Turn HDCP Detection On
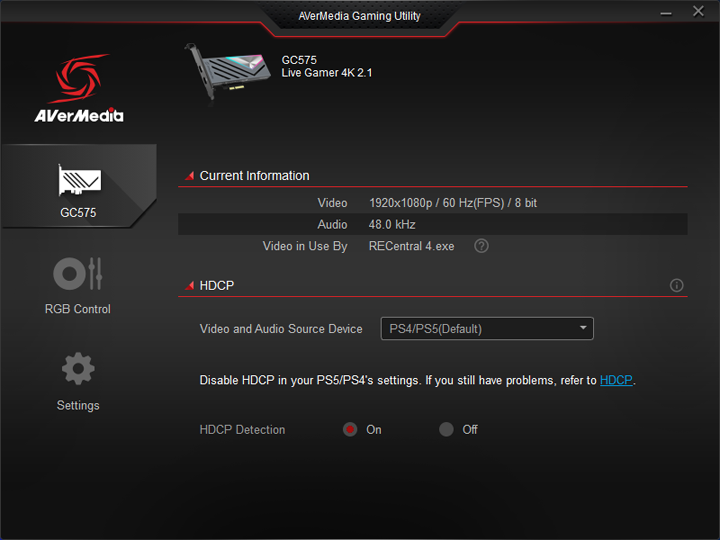This screenshot has height=540, width=720. [350, 430]
